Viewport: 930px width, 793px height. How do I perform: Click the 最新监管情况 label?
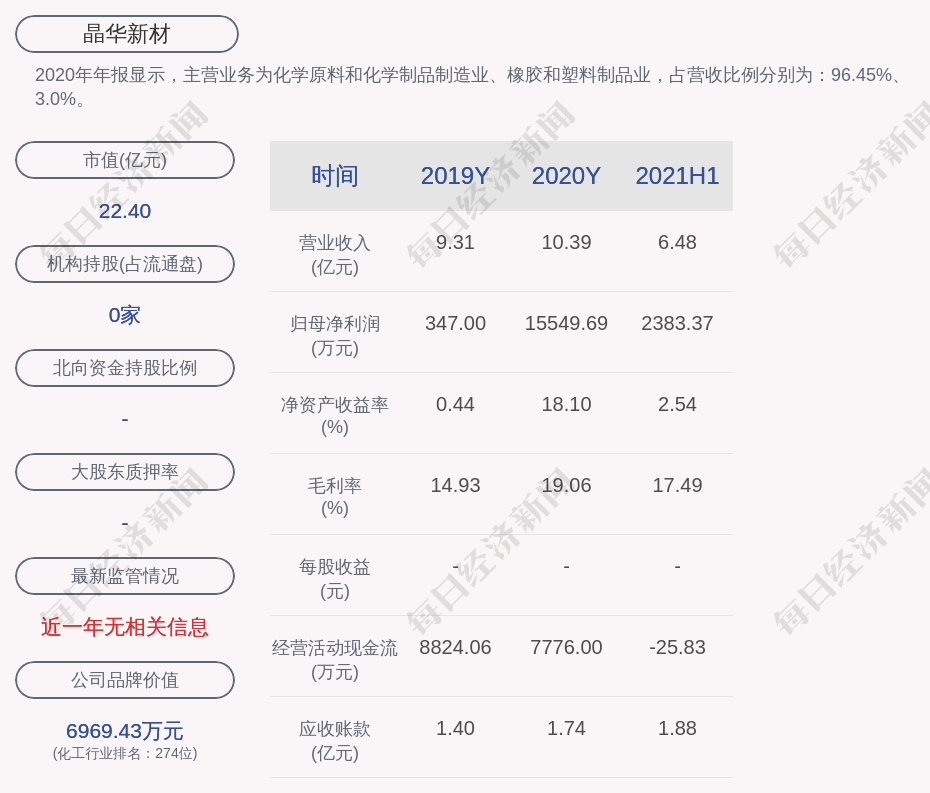coord(125,576)
